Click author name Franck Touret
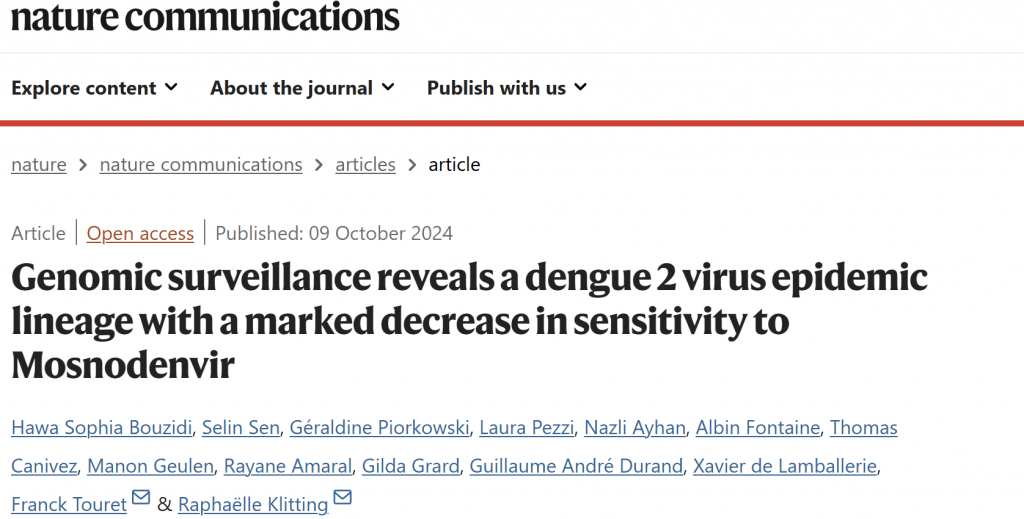The width and height of the screenshot is (1024, 519). point(69,504)
